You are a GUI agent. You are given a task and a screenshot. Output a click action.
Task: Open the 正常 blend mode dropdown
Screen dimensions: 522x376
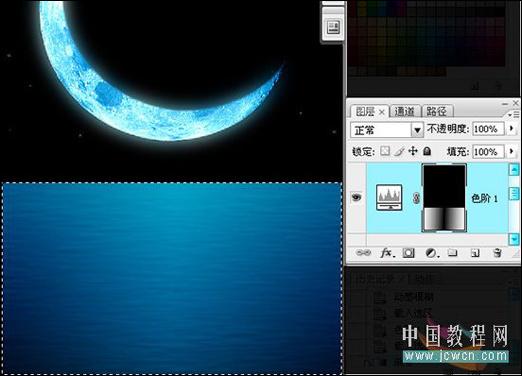[417, 130]
